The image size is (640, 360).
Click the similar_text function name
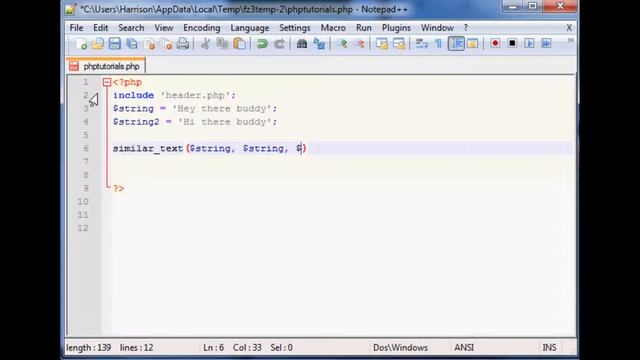tap(148, 149)
